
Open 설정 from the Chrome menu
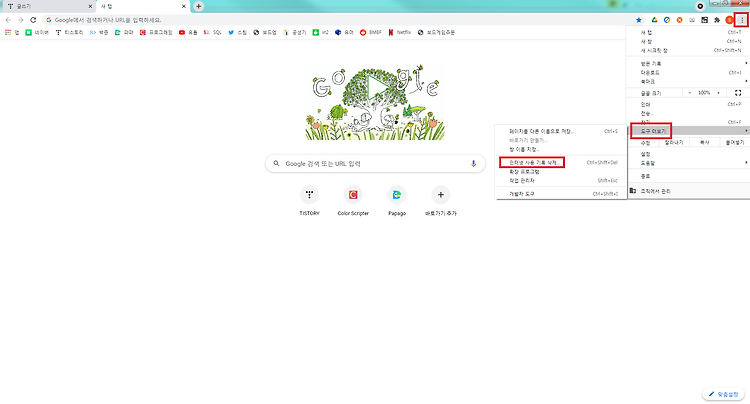[x=687, y=154]
